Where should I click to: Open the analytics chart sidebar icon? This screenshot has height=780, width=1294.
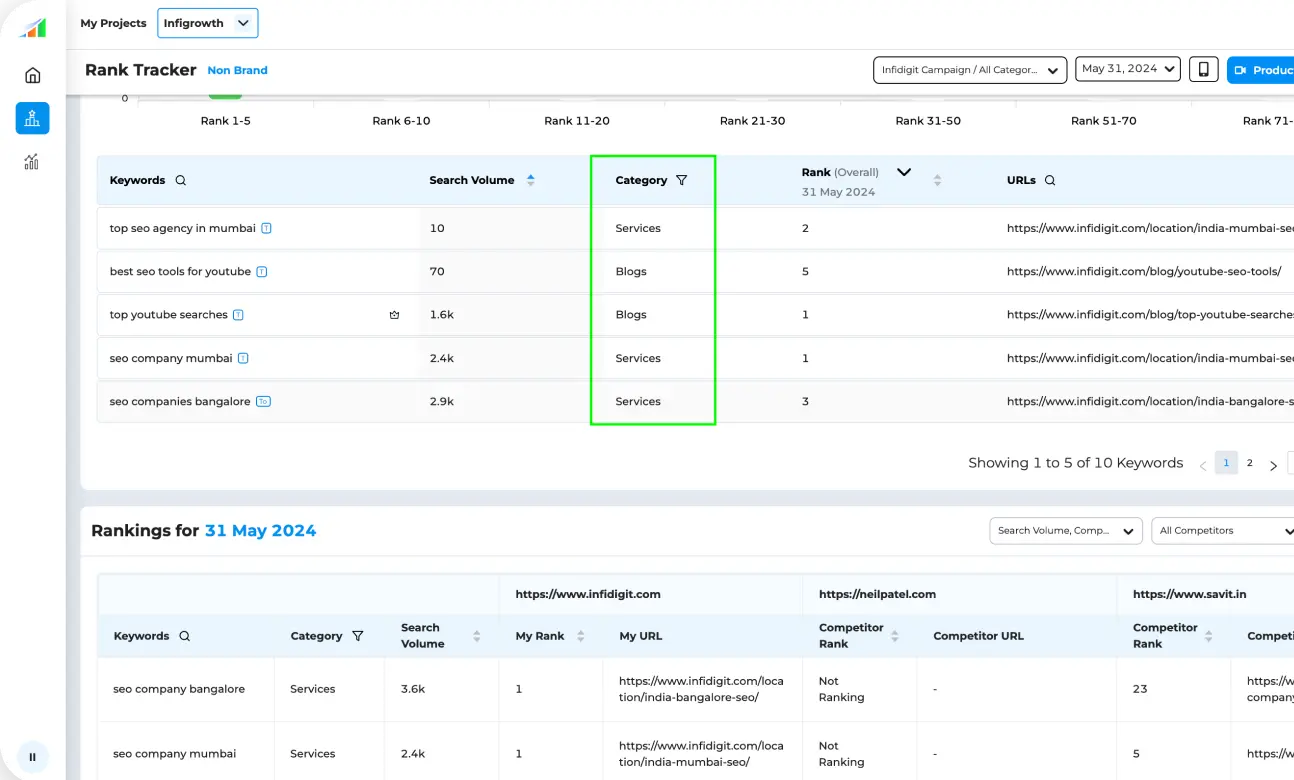pos(32,161)
